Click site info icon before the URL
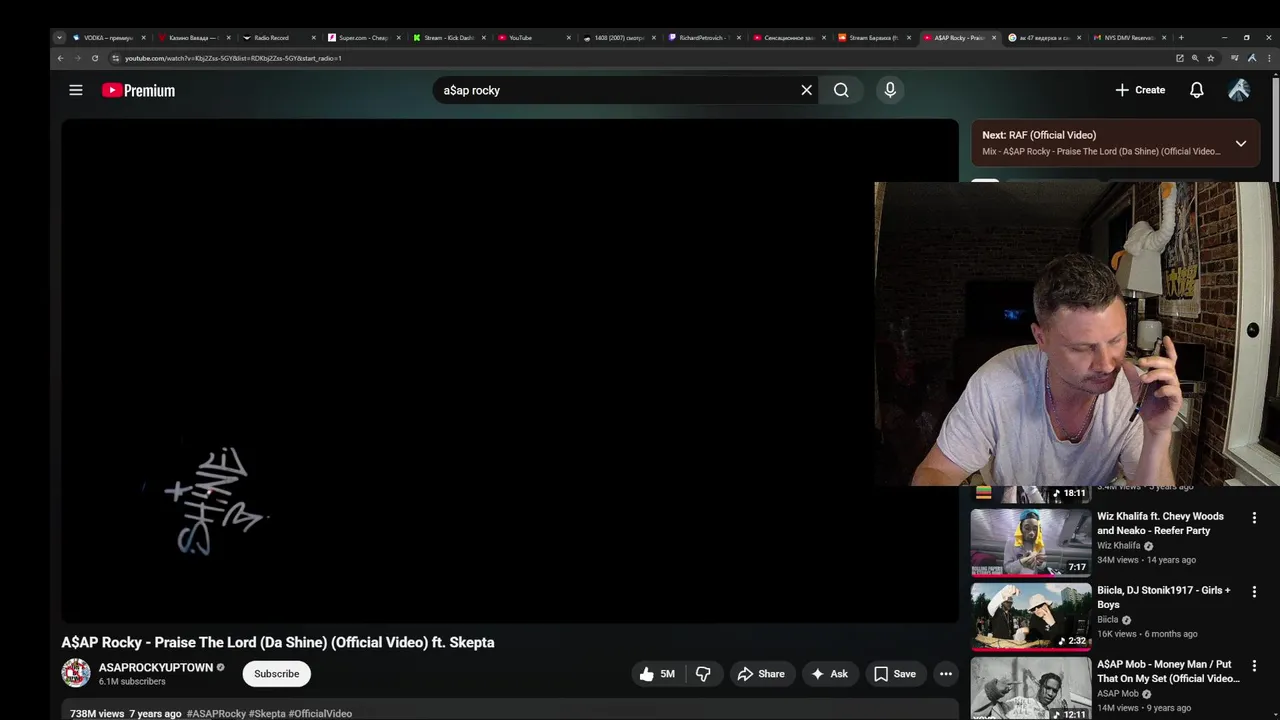Screen dimensions: 1280x720 pos(115,58)
